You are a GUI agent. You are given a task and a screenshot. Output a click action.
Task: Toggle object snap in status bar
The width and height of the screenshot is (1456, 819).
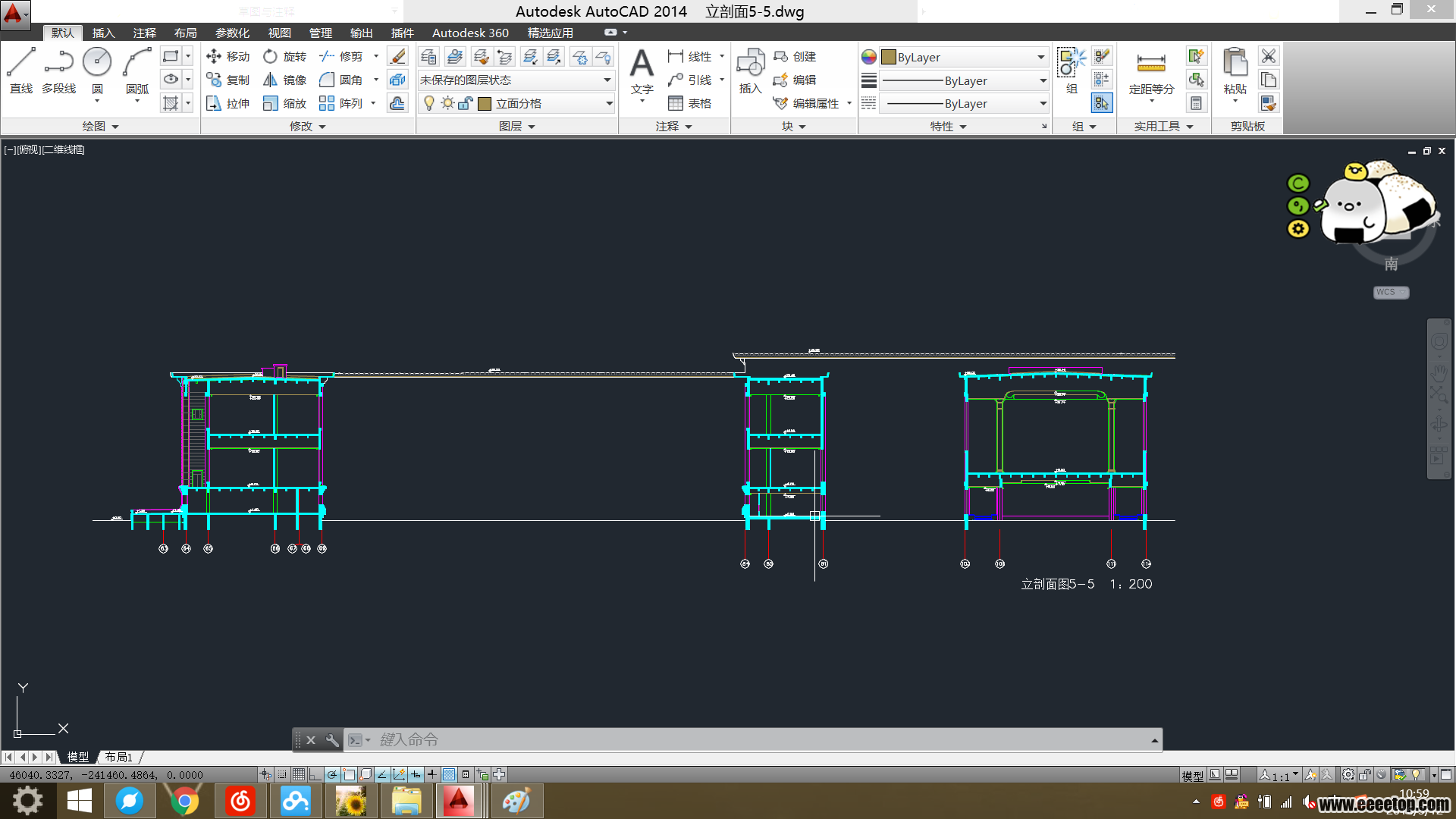349,774
